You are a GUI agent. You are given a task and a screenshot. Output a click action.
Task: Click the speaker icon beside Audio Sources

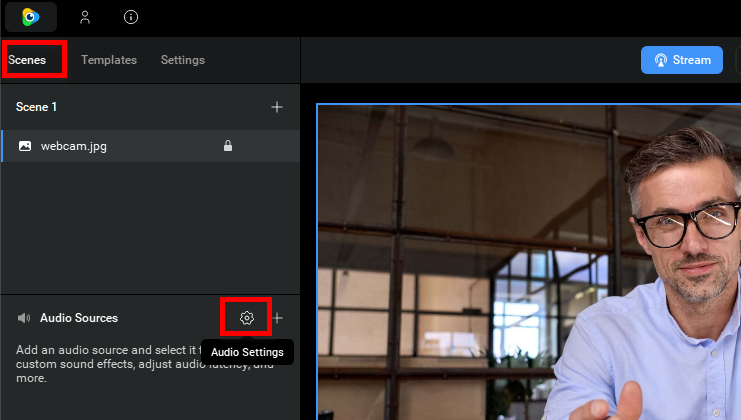pos(24,318)
